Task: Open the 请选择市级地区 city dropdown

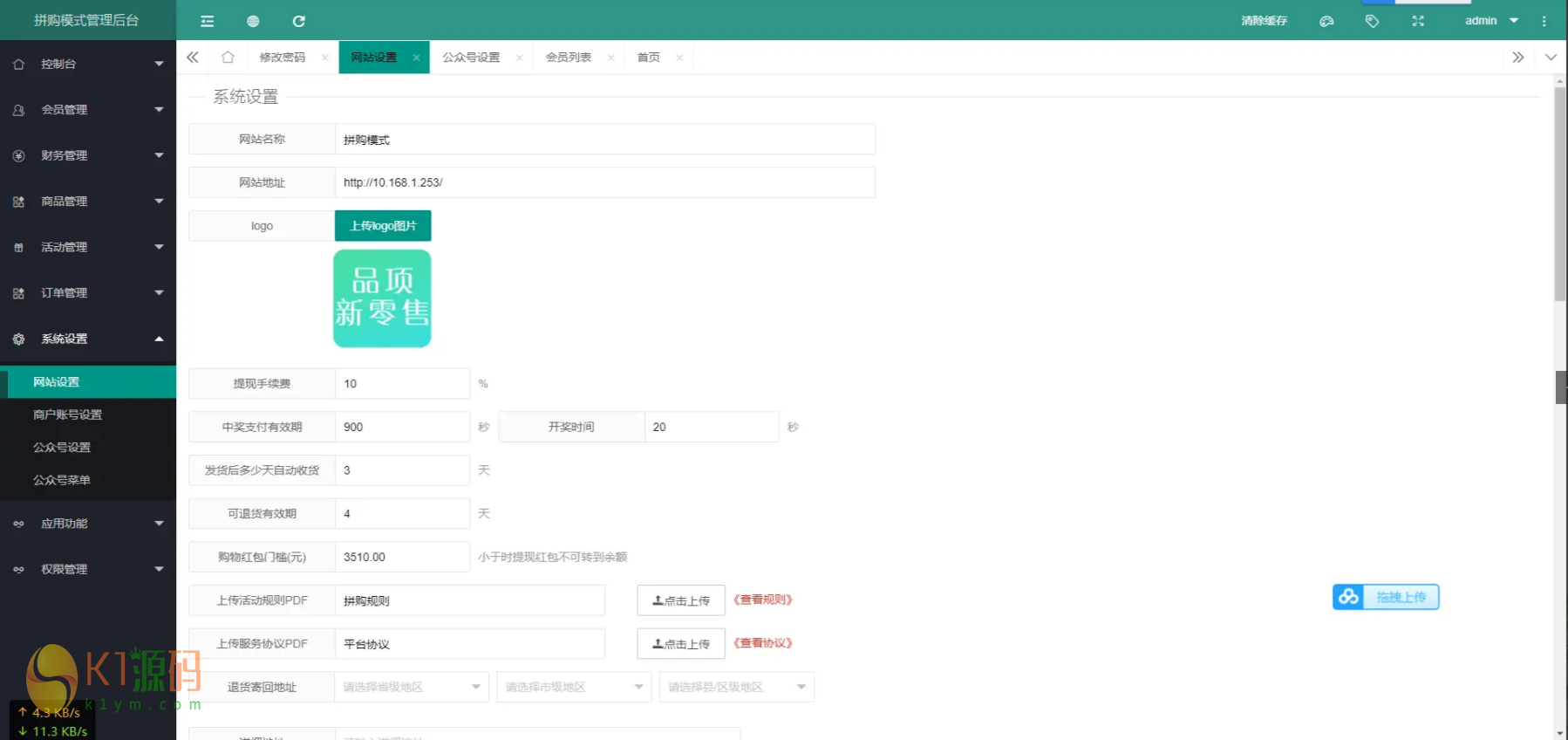Action: coord(574,687)
